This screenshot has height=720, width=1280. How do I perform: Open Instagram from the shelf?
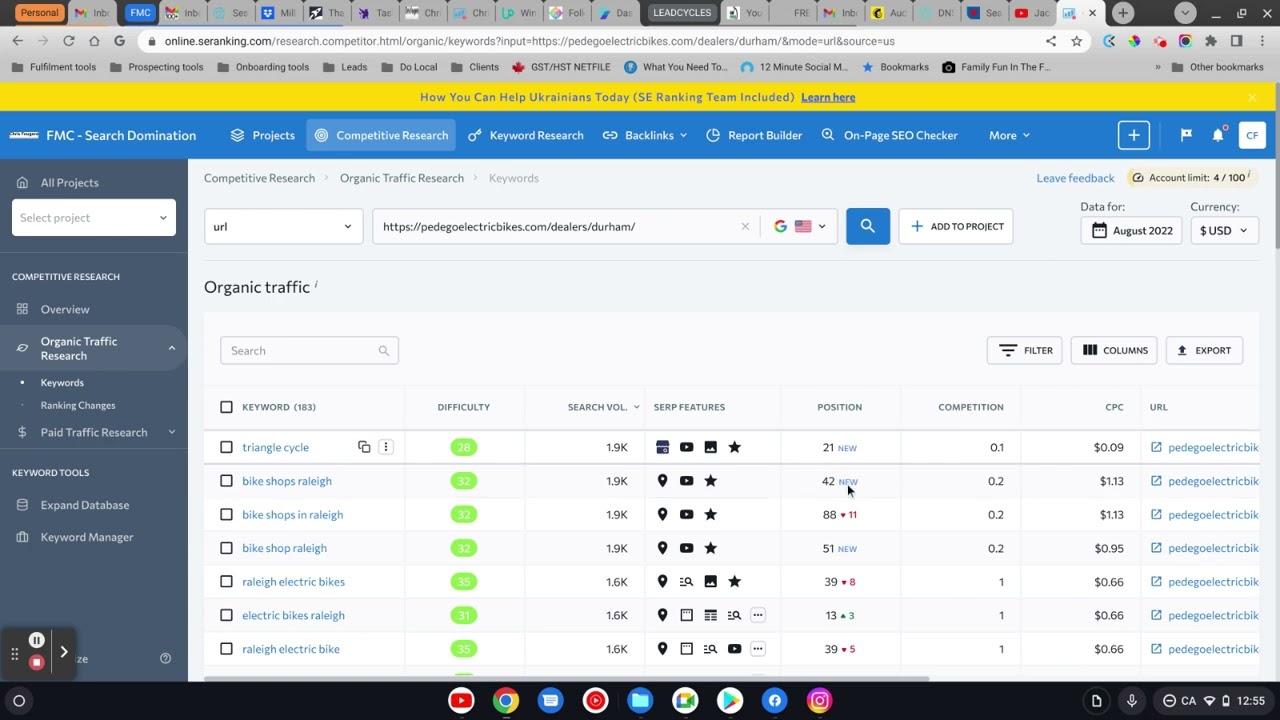pyautogui.click(x=819, y=700)
